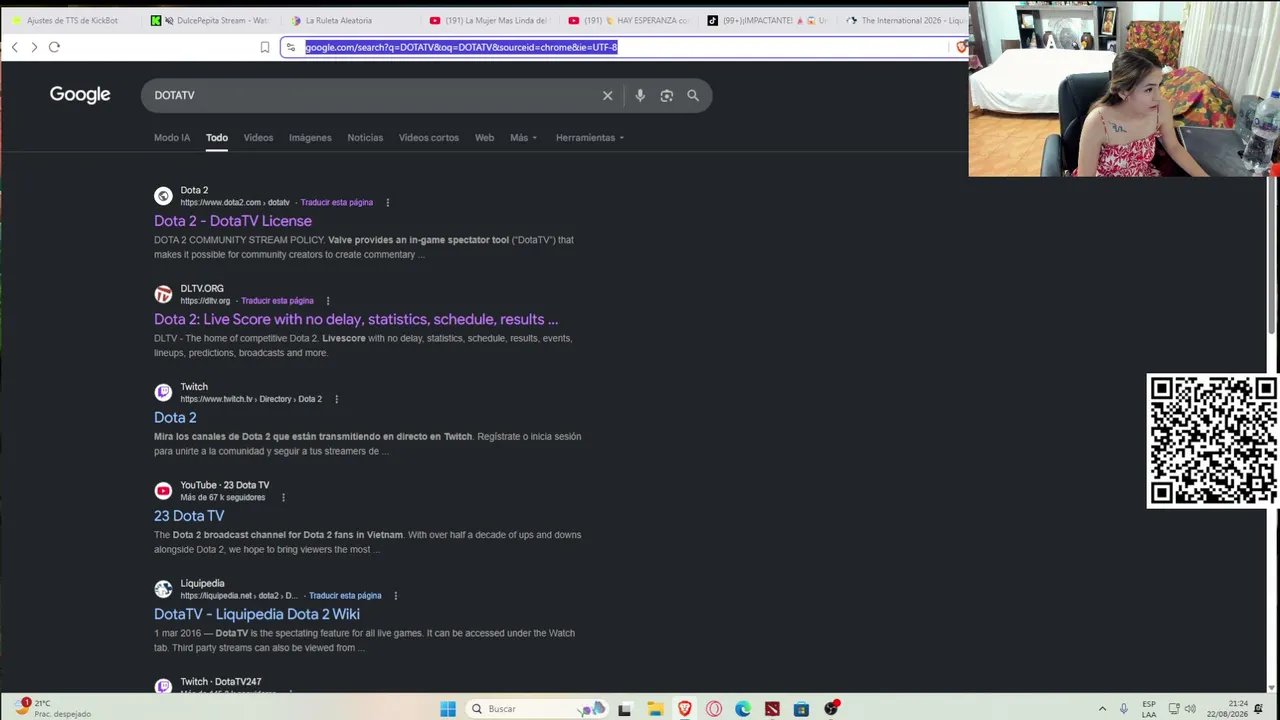Open DotaTV - Liquipedia Dota 2 Wiki result
The width and height of the screenshot is (1280, 720).
coord(257,614)
